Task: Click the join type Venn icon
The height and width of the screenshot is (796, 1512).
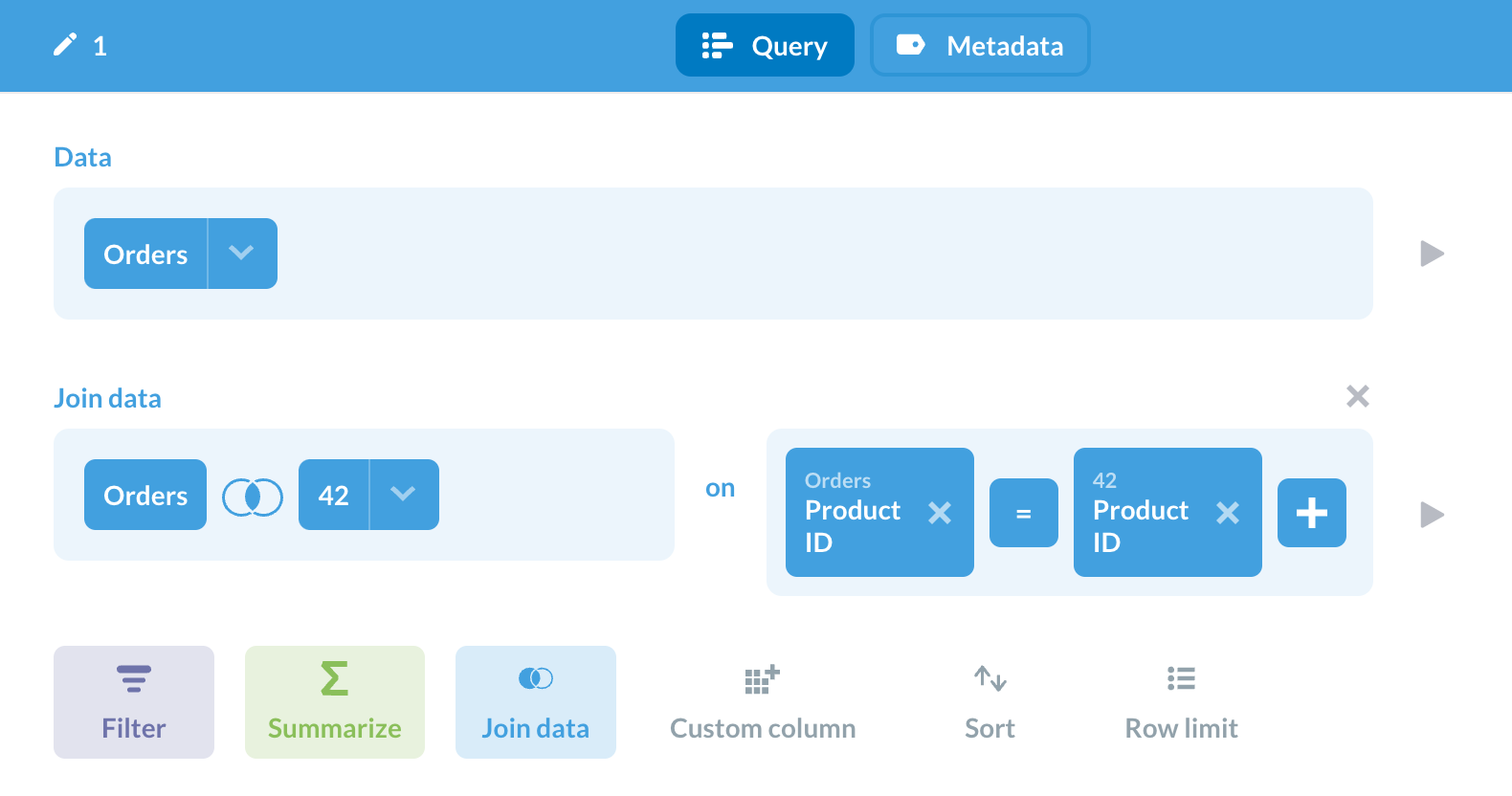Action: [253, 497]
